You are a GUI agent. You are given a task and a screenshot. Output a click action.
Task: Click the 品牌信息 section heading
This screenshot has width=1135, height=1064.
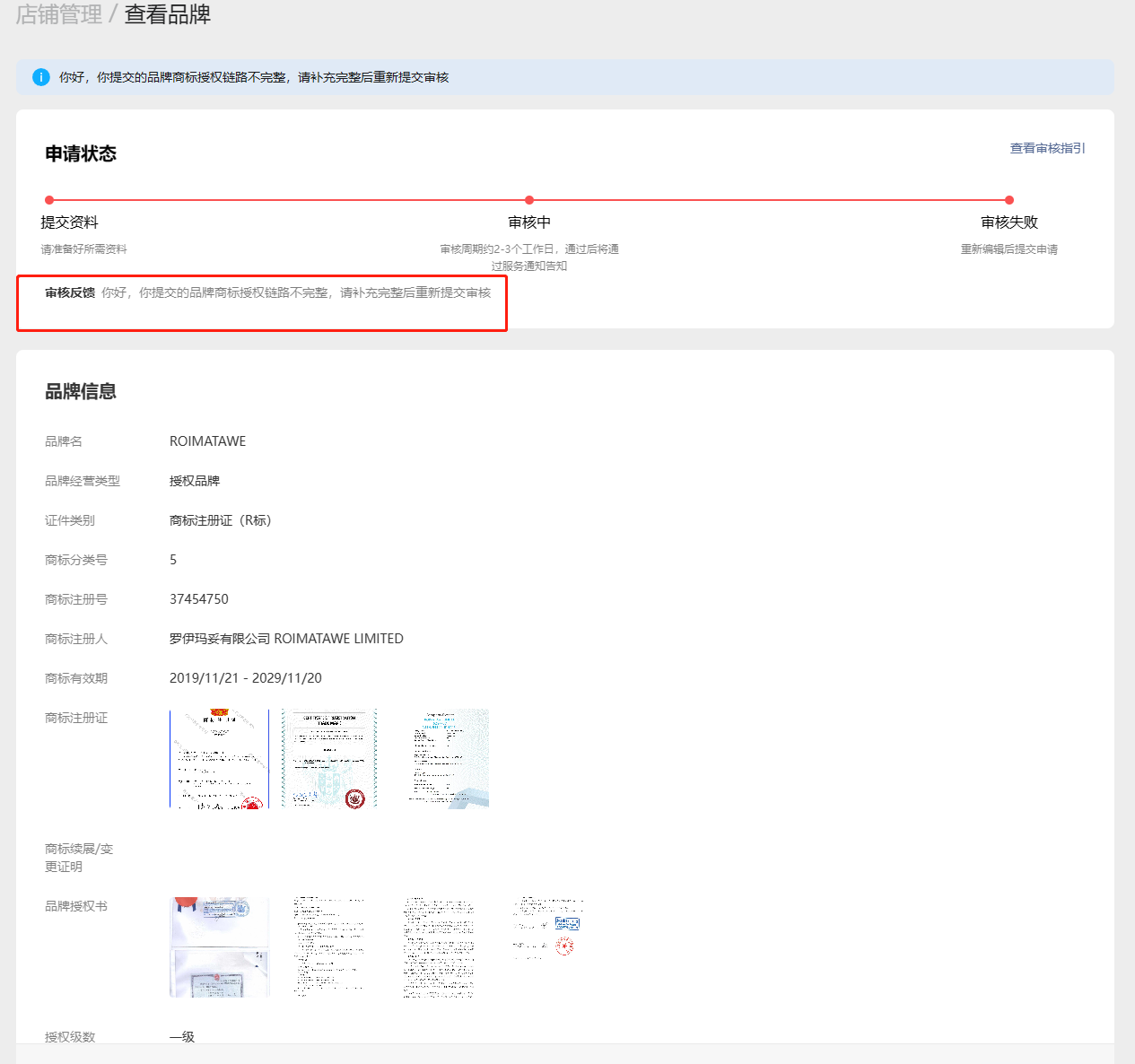(x=81, y=391)
